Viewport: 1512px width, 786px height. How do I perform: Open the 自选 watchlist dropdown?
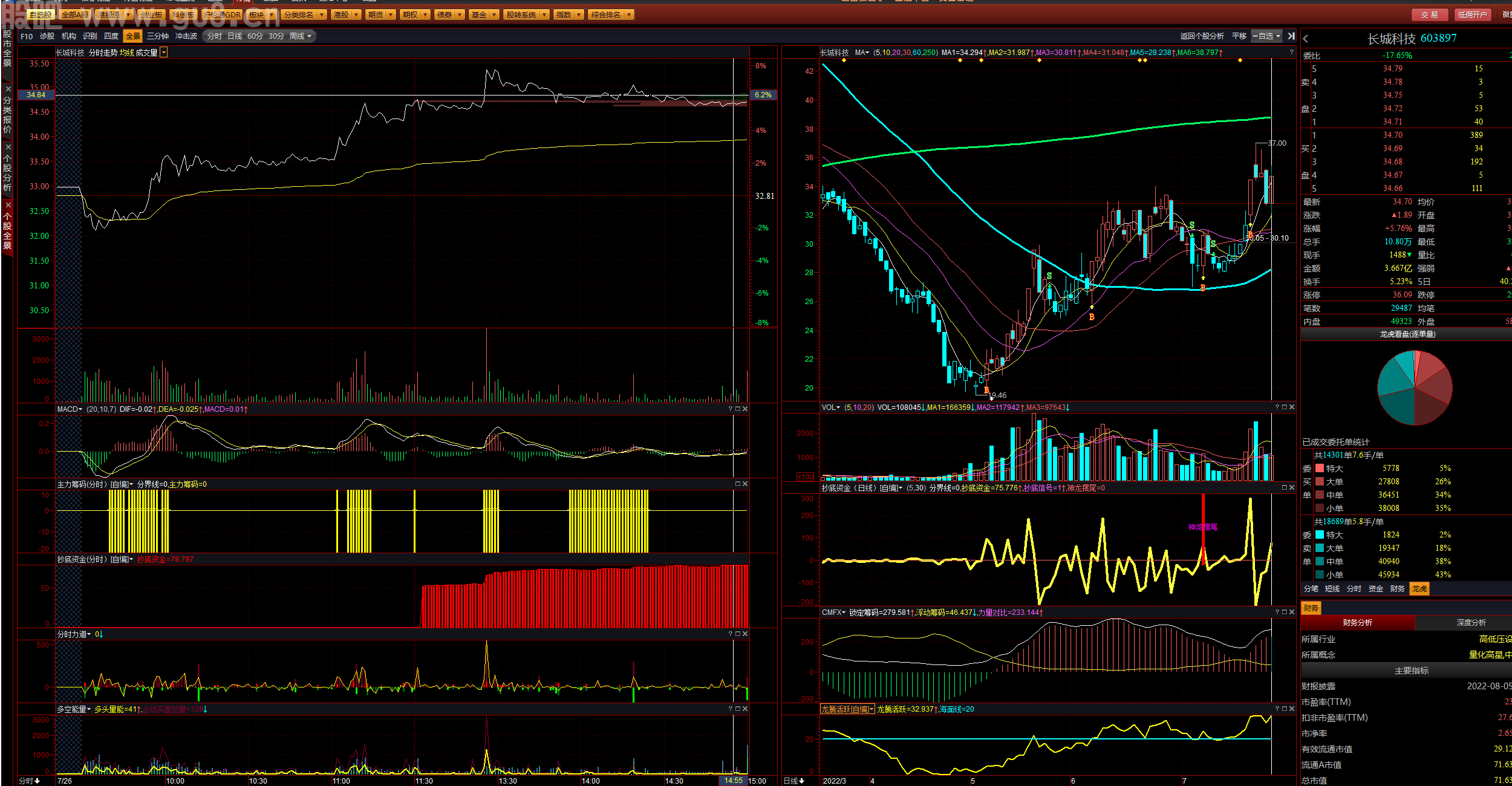(x=1267, y=36)
